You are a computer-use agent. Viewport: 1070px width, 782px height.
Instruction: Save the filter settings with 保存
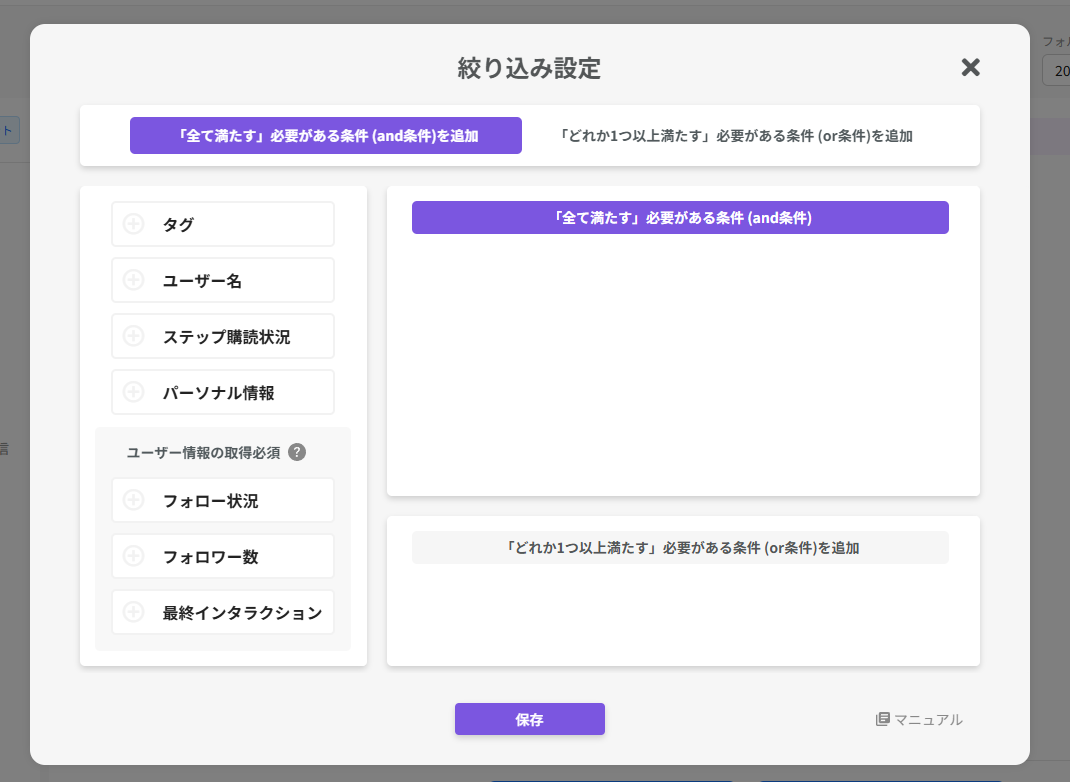pyautogui.click(x=530, y=719)
